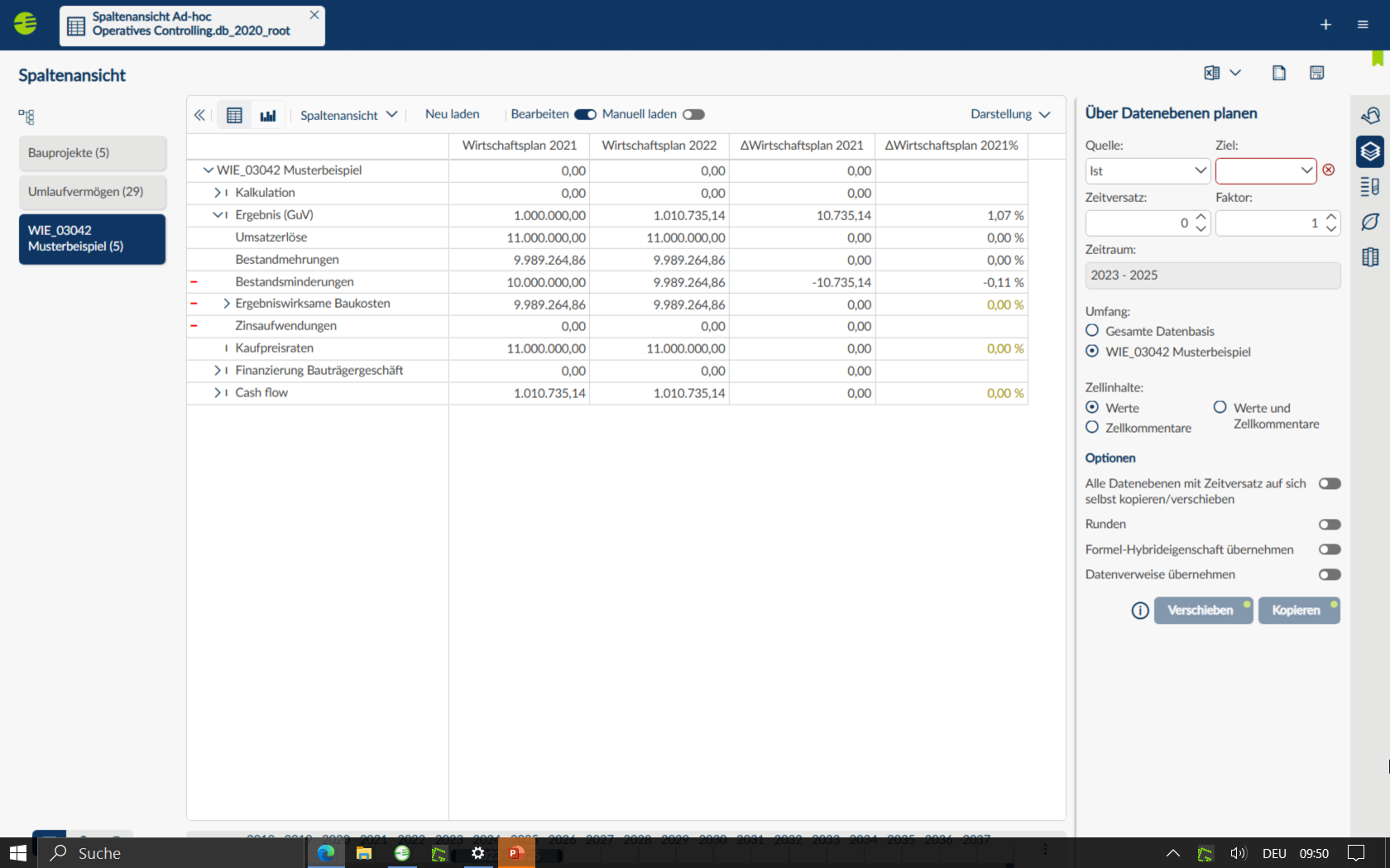This screenshot has height=868, width=1390.
Task: Click the save diskette icon
Action: click(1317, 73)
